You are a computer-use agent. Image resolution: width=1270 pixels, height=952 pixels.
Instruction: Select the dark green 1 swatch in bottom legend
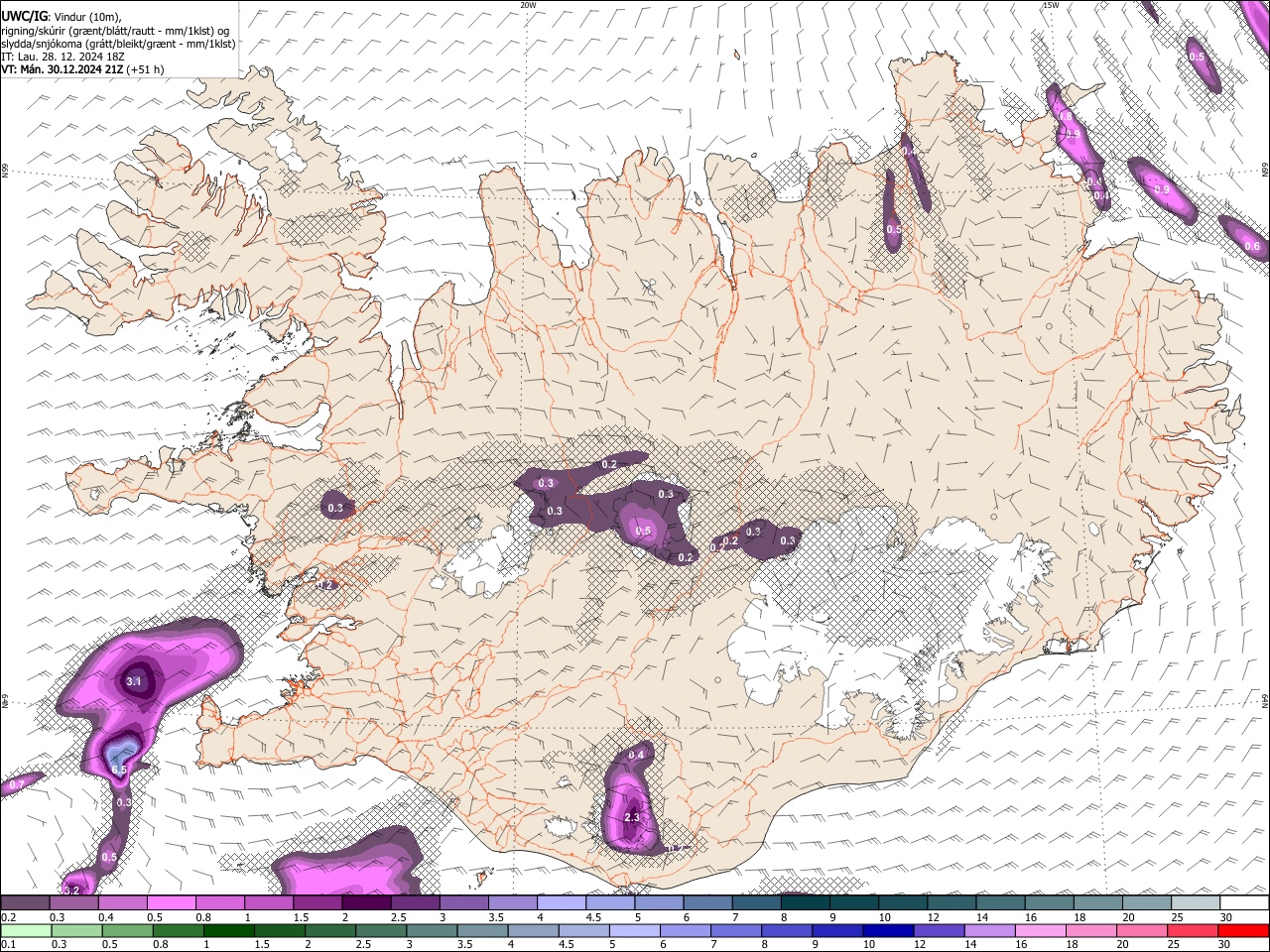point(229,930)
